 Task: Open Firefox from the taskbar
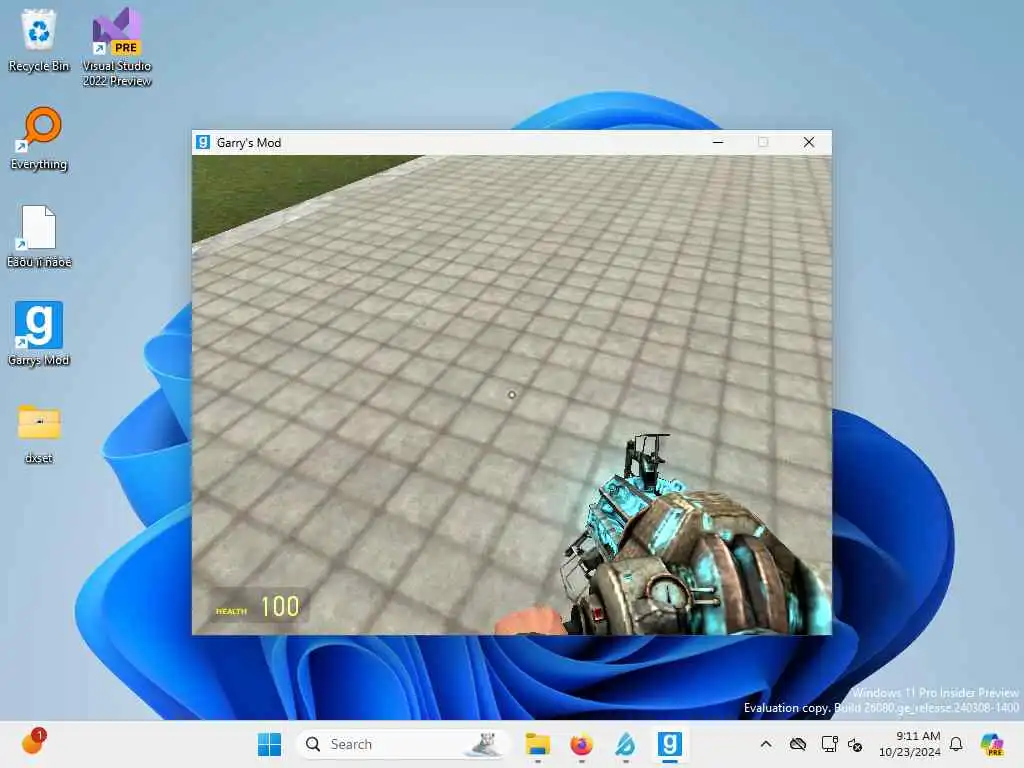[x=581, y=744]
